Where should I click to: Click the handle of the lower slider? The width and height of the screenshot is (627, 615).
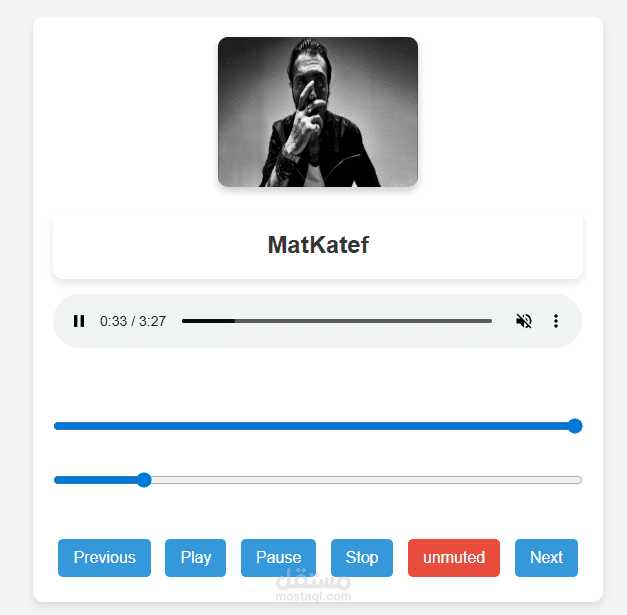[144, 480]
